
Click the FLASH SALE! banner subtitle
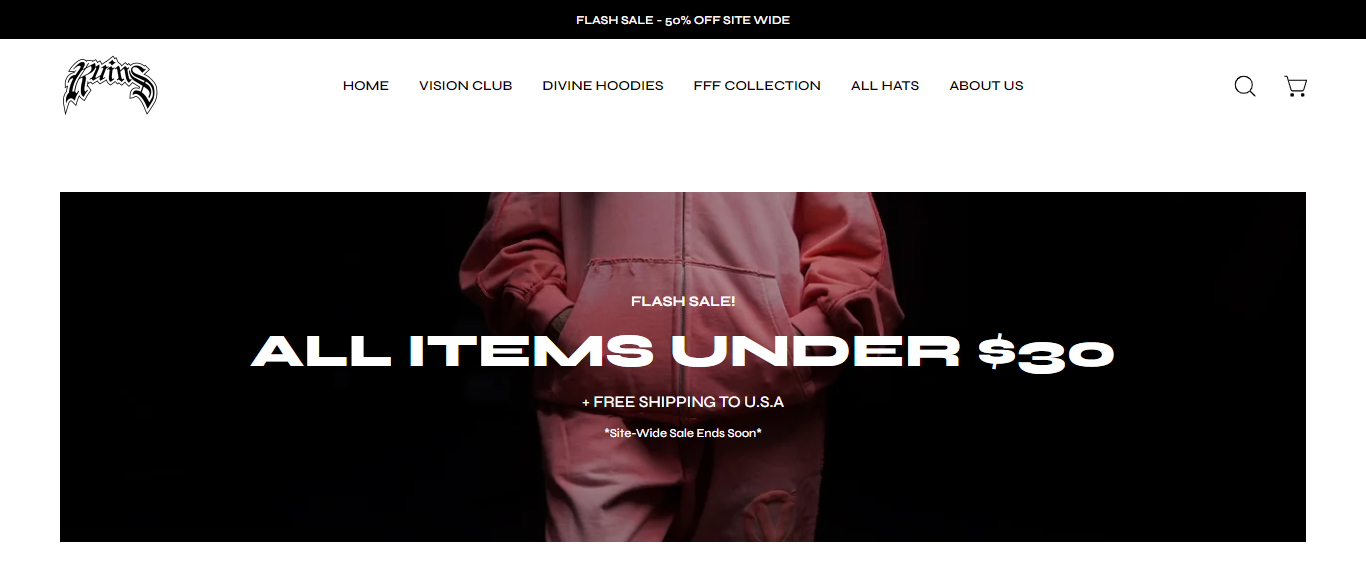tap(683, 301)
